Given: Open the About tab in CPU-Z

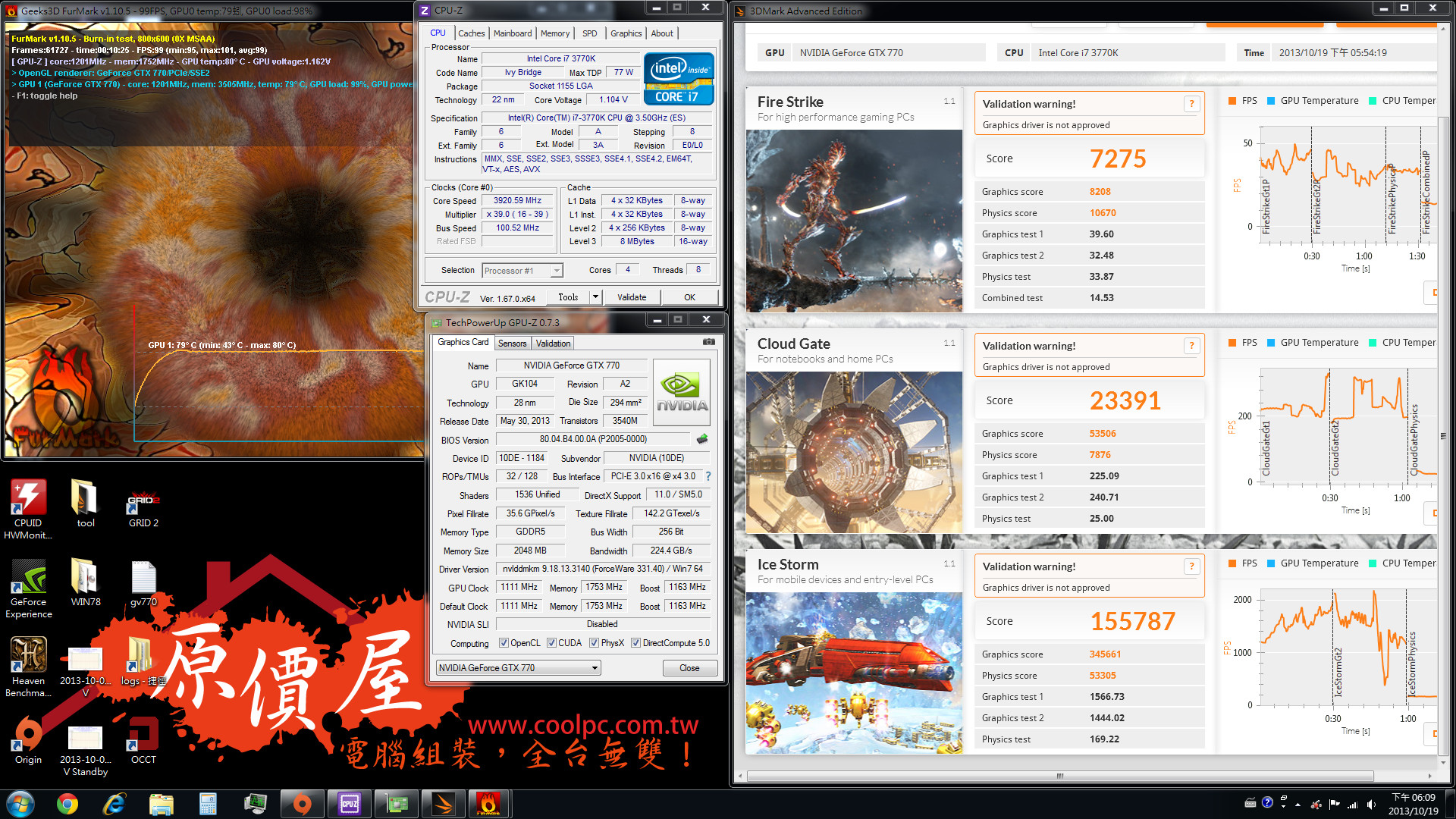Looking at the screenshot, I should pyautogui.click(x=662, y=33).
